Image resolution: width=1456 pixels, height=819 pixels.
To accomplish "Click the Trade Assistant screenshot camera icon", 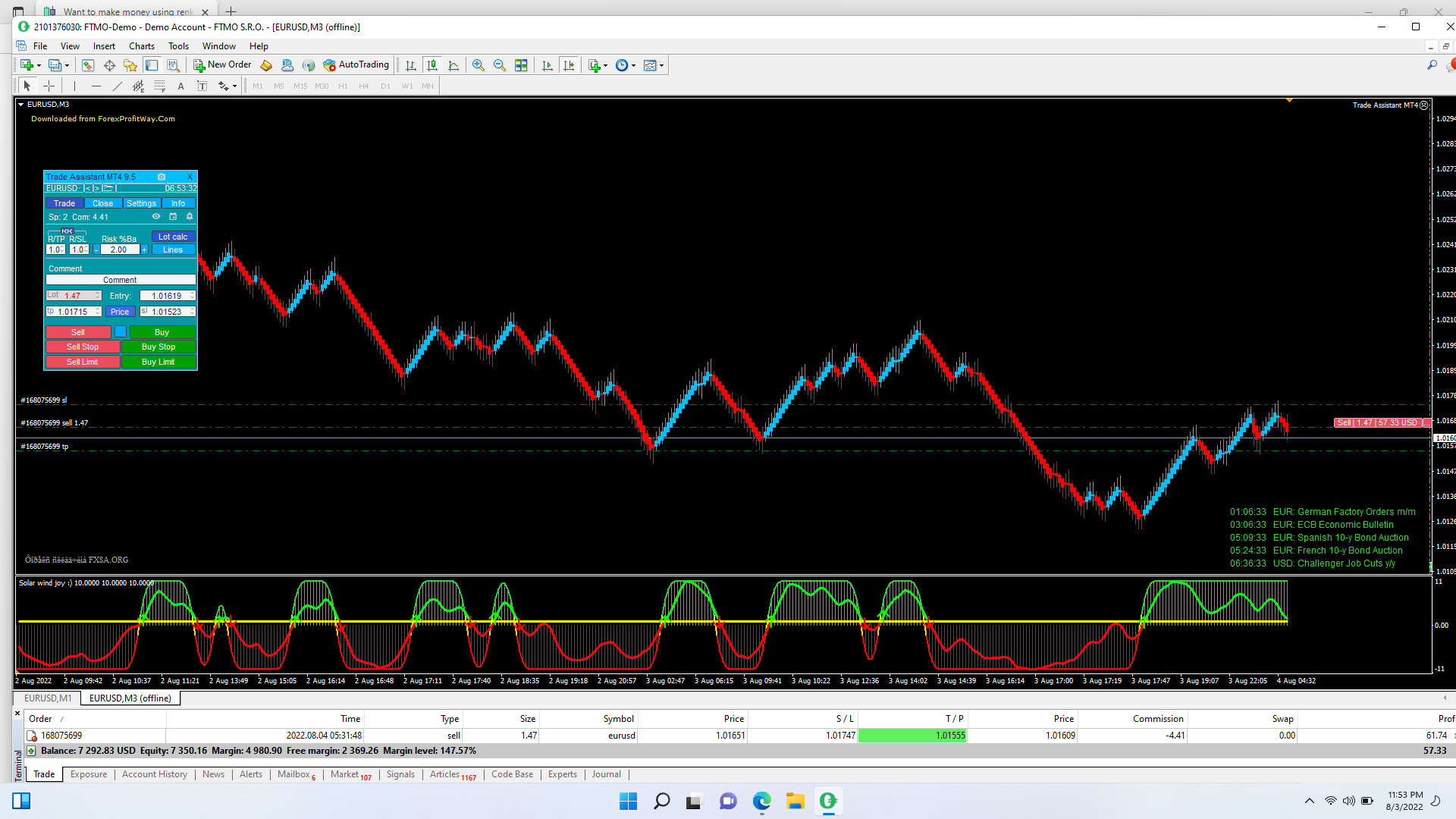I will click(x=162, y=177).
